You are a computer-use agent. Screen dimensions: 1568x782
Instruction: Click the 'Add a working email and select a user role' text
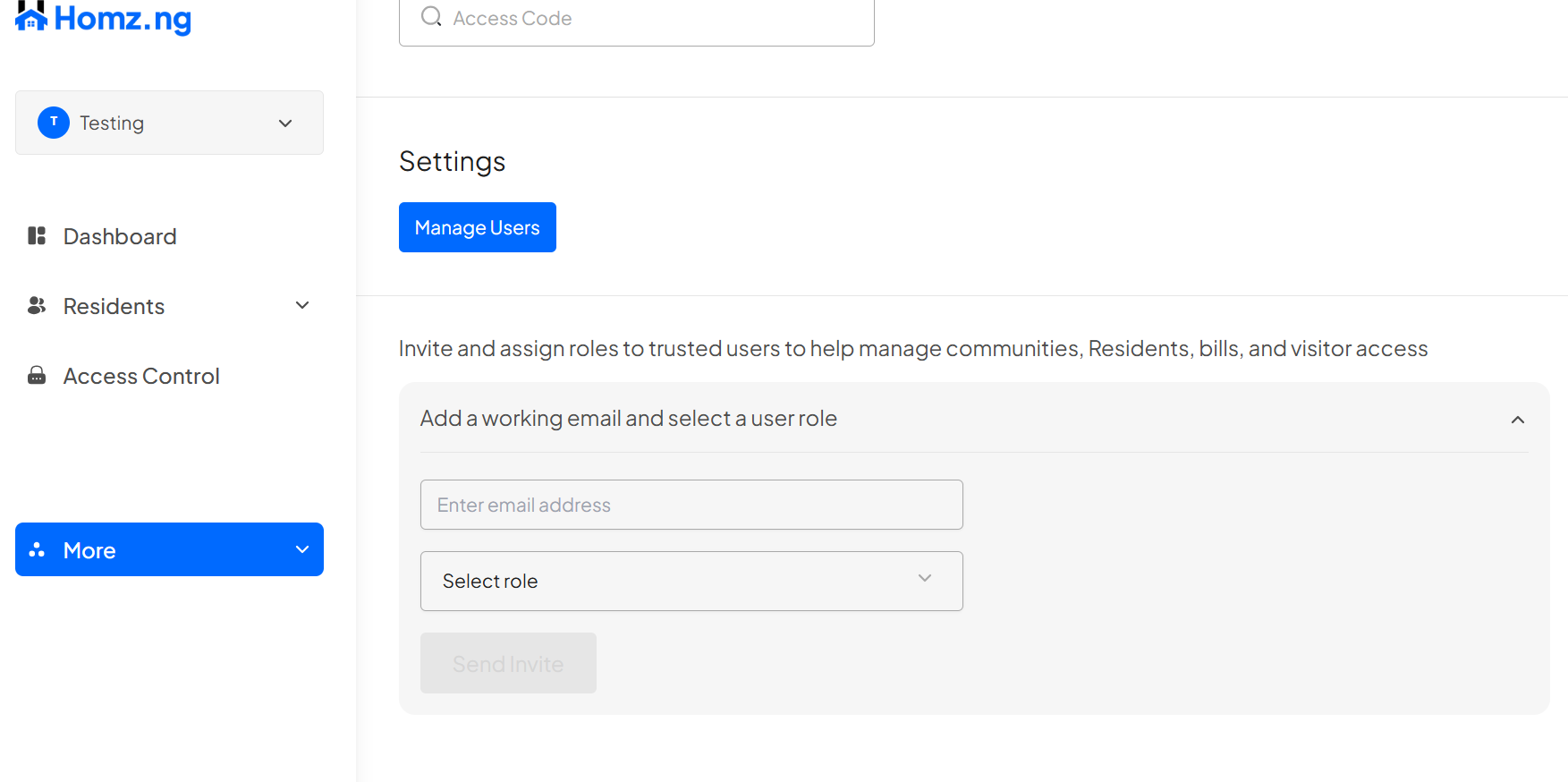click(629, 418)
